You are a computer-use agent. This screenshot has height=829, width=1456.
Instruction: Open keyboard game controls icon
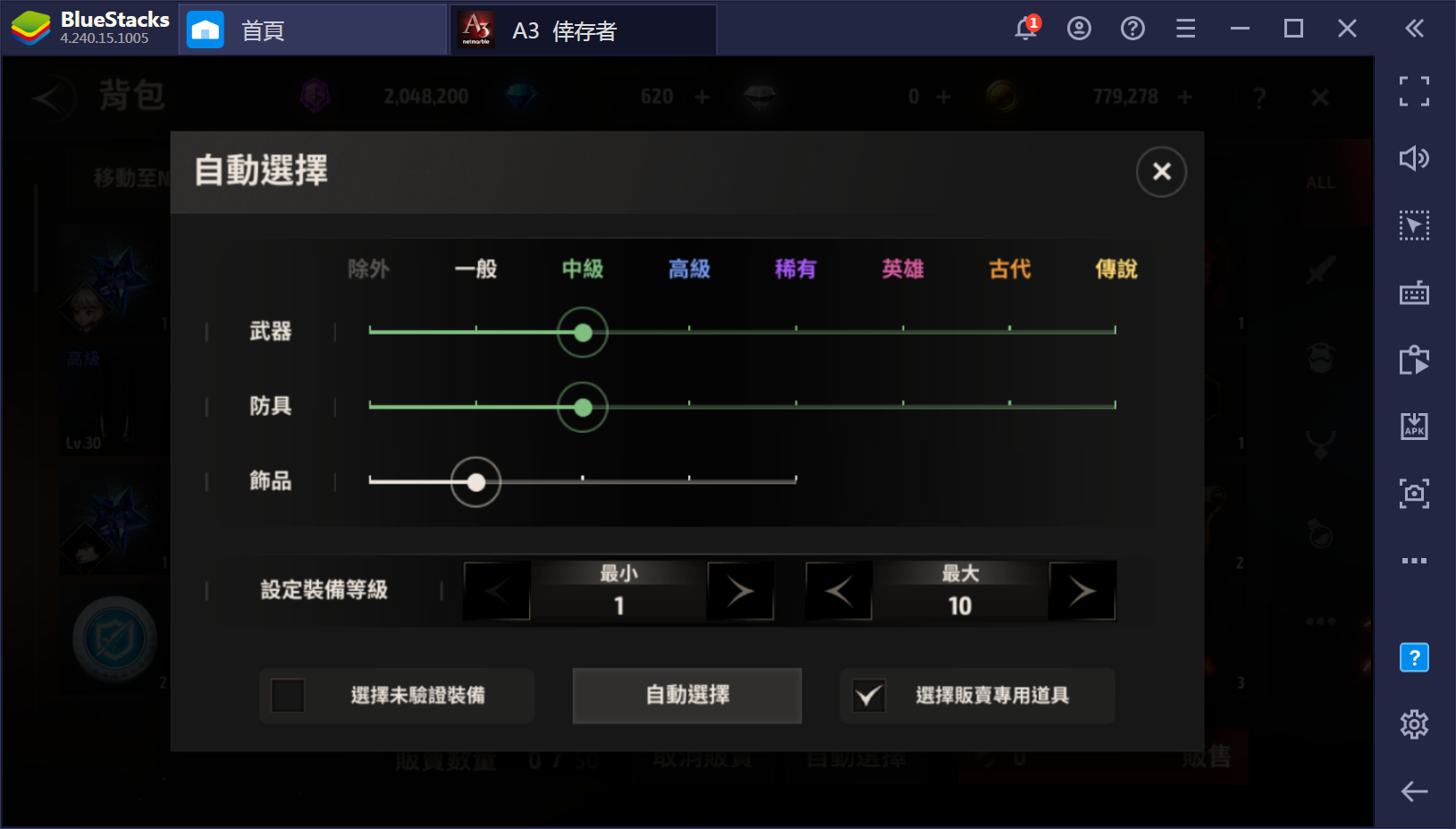pos(1414,292)
